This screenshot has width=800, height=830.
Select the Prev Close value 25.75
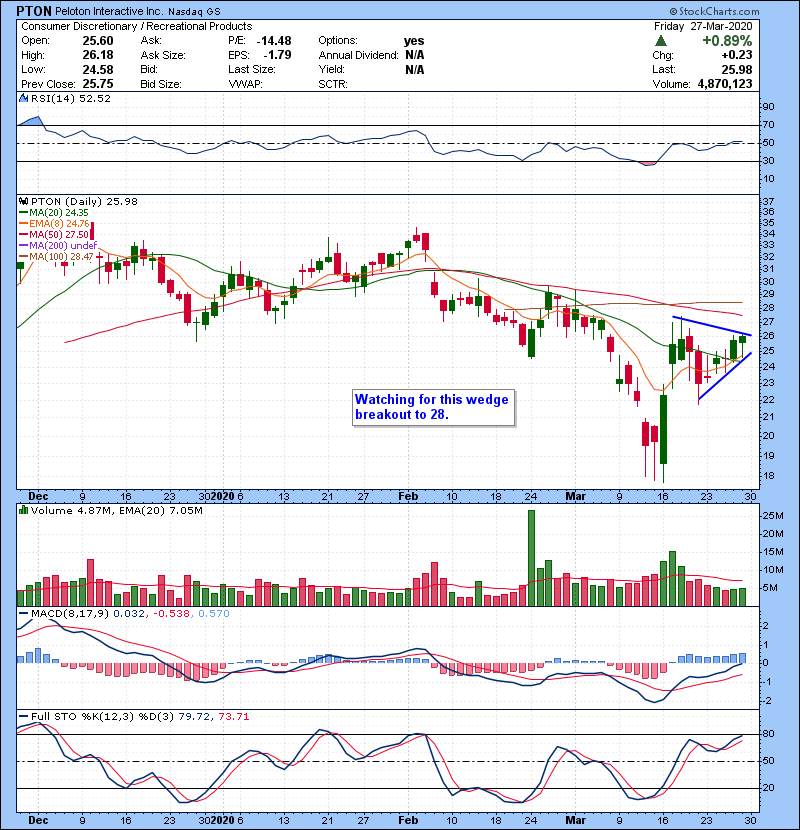coord(98,84)
